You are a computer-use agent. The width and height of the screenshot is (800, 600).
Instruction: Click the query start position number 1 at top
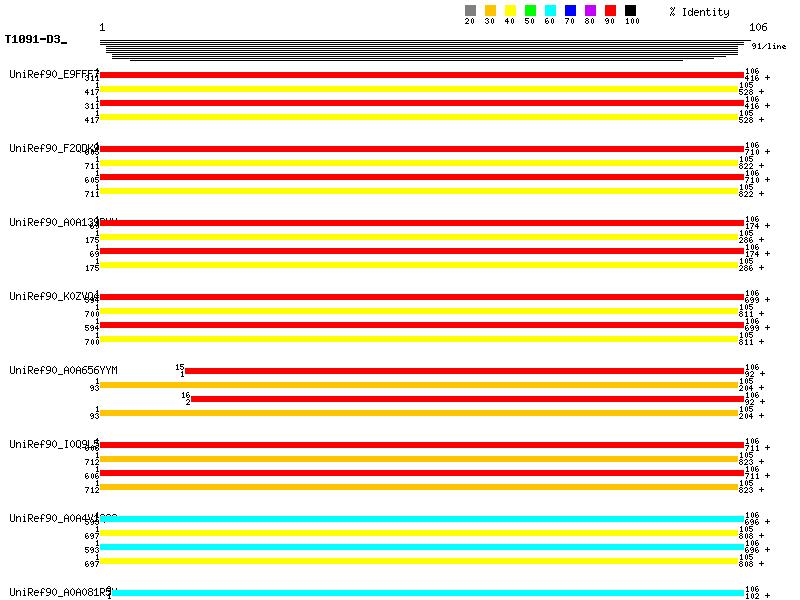click(x=102, y=27)
